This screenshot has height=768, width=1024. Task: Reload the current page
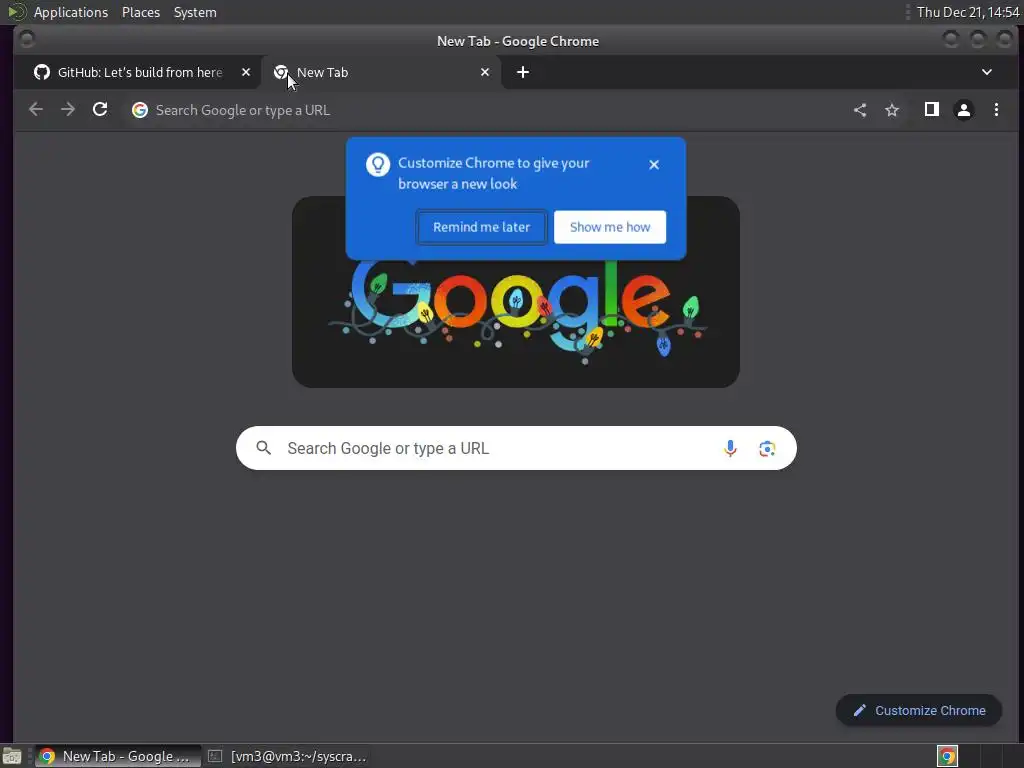99,110
